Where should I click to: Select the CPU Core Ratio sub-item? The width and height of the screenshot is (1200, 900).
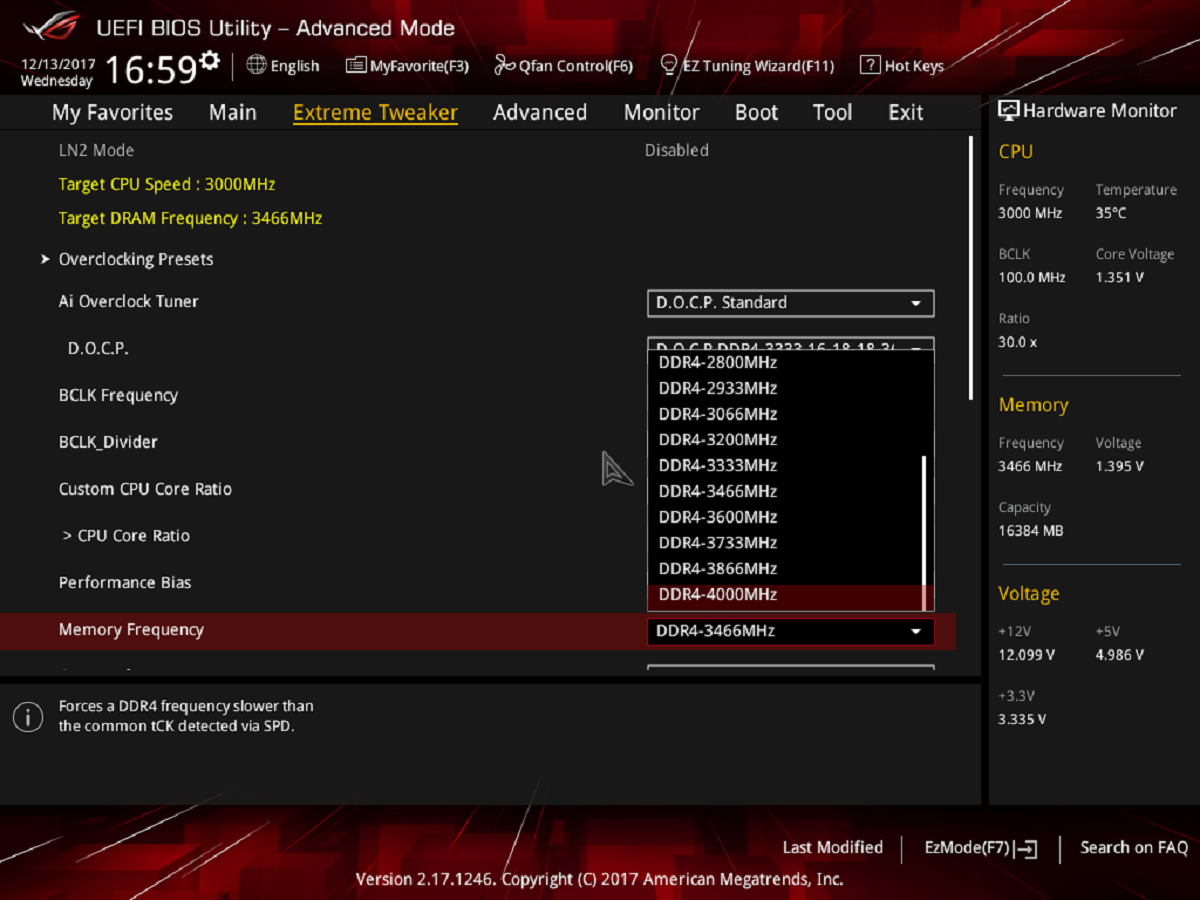point(126,536)
